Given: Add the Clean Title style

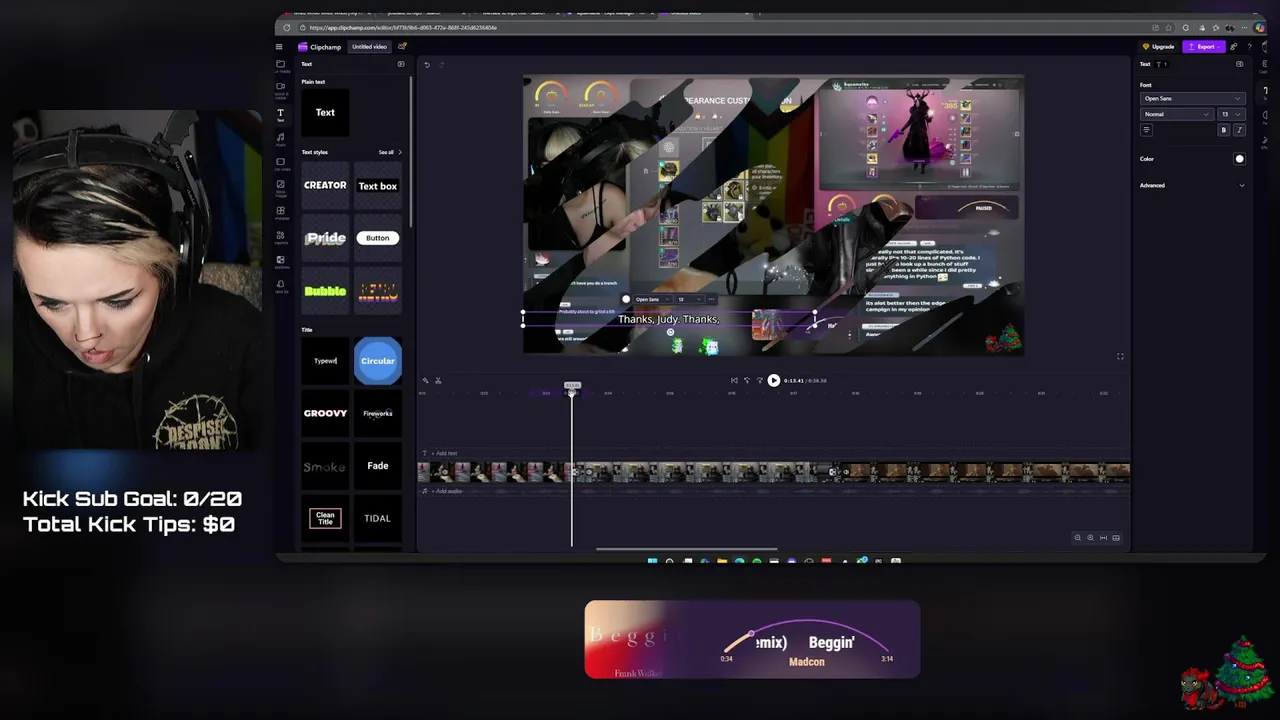Looking at the screenshot, I should (x=325, y=518).
